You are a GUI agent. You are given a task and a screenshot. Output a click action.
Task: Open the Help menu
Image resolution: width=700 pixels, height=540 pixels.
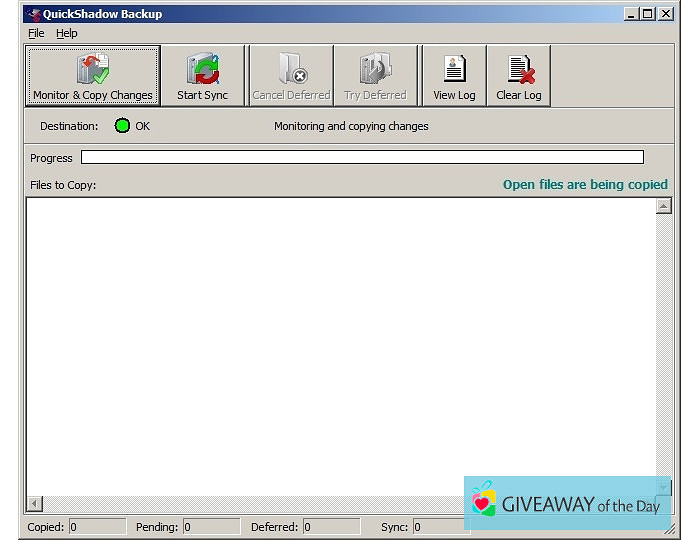coord(67,33)
